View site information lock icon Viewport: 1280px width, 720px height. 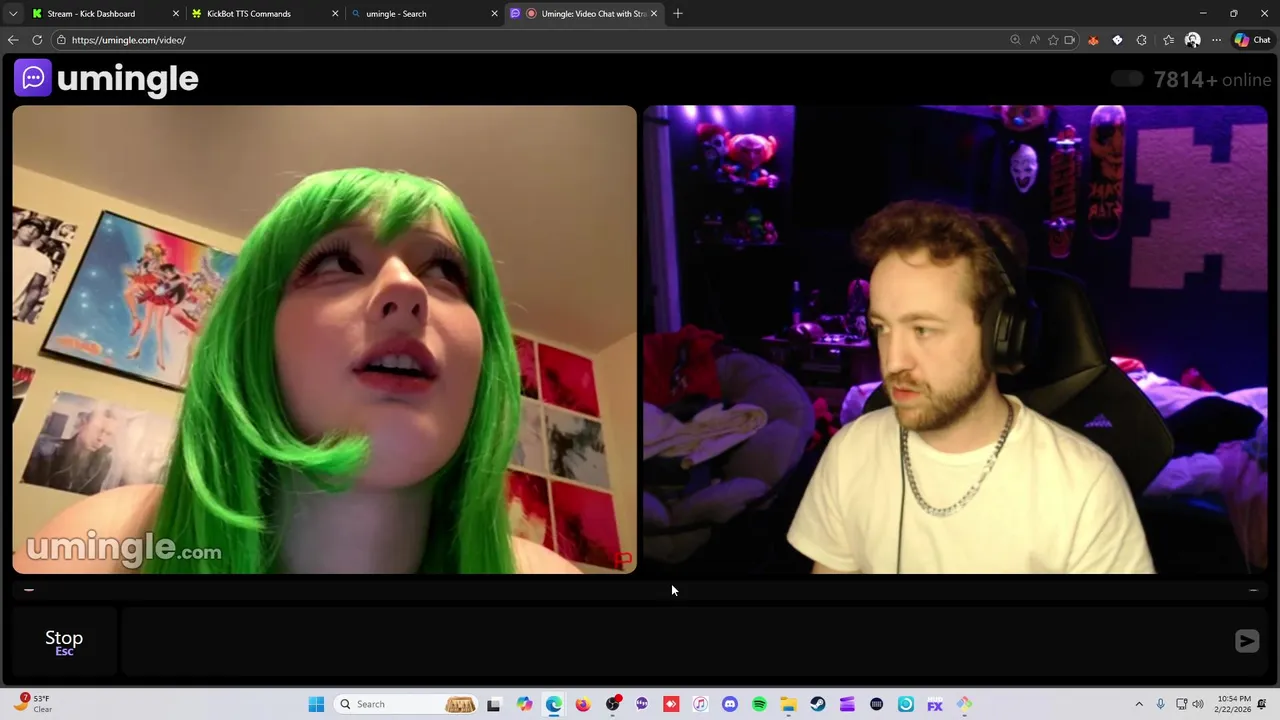pos(61,40)
